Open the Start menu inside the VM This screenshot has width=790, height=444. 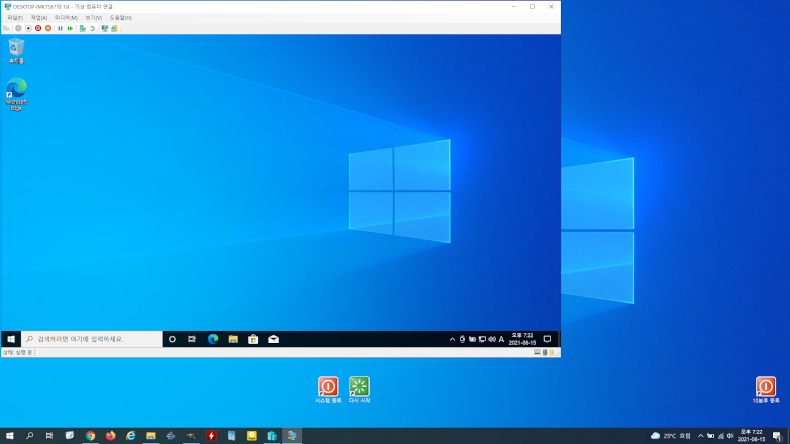click(x=11, y=339)
